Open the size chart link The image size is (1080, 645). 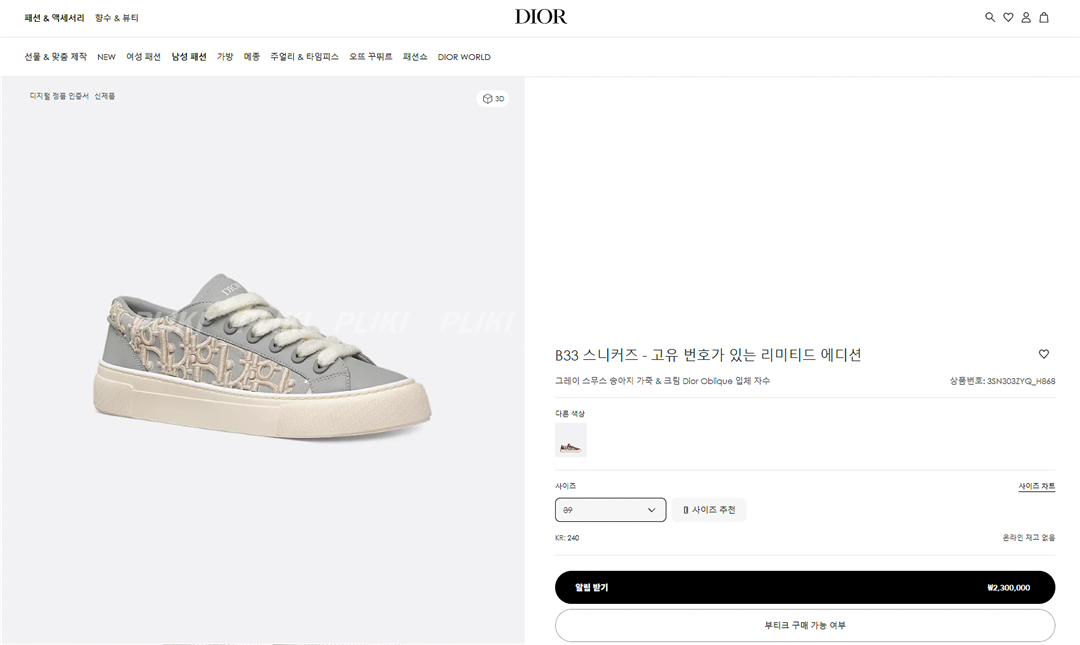1036,486
